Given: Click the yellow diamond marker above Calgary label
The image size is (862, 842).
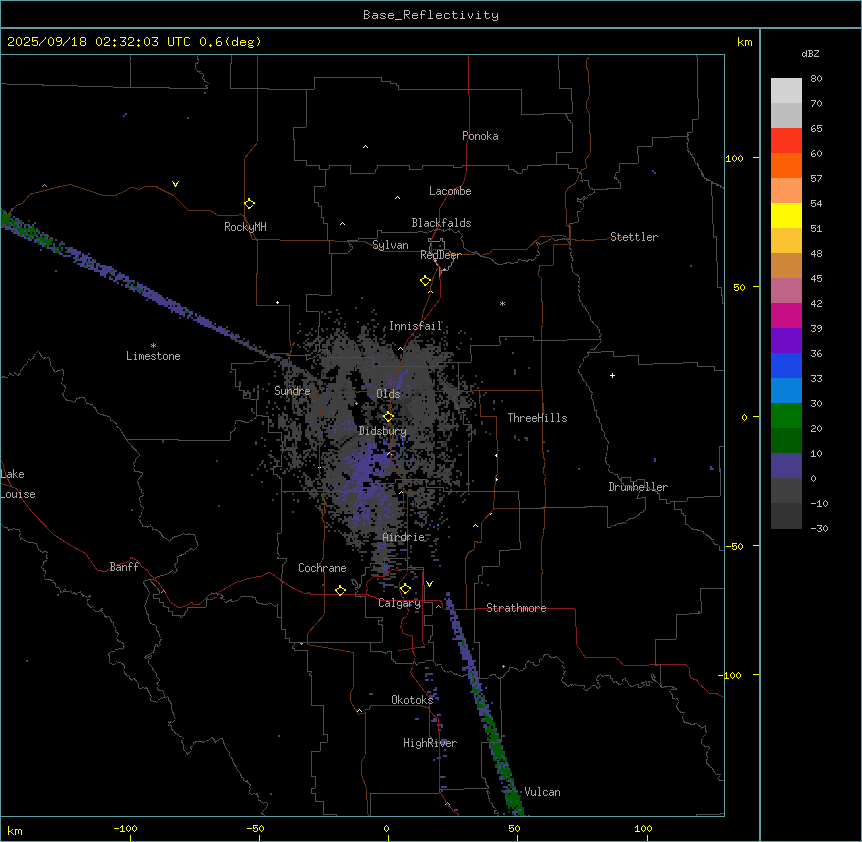Looking at the screenshot, I should point(405,588).
